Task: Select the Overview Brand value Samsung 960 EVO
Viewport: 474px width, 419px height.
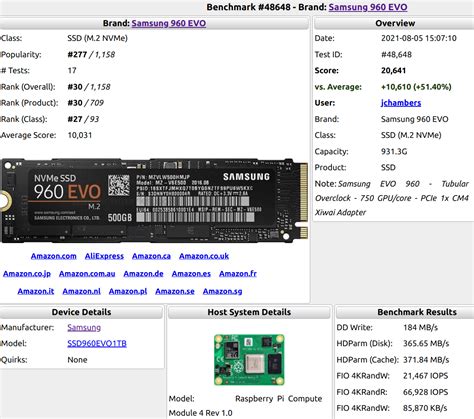Action: click(415, 119)
